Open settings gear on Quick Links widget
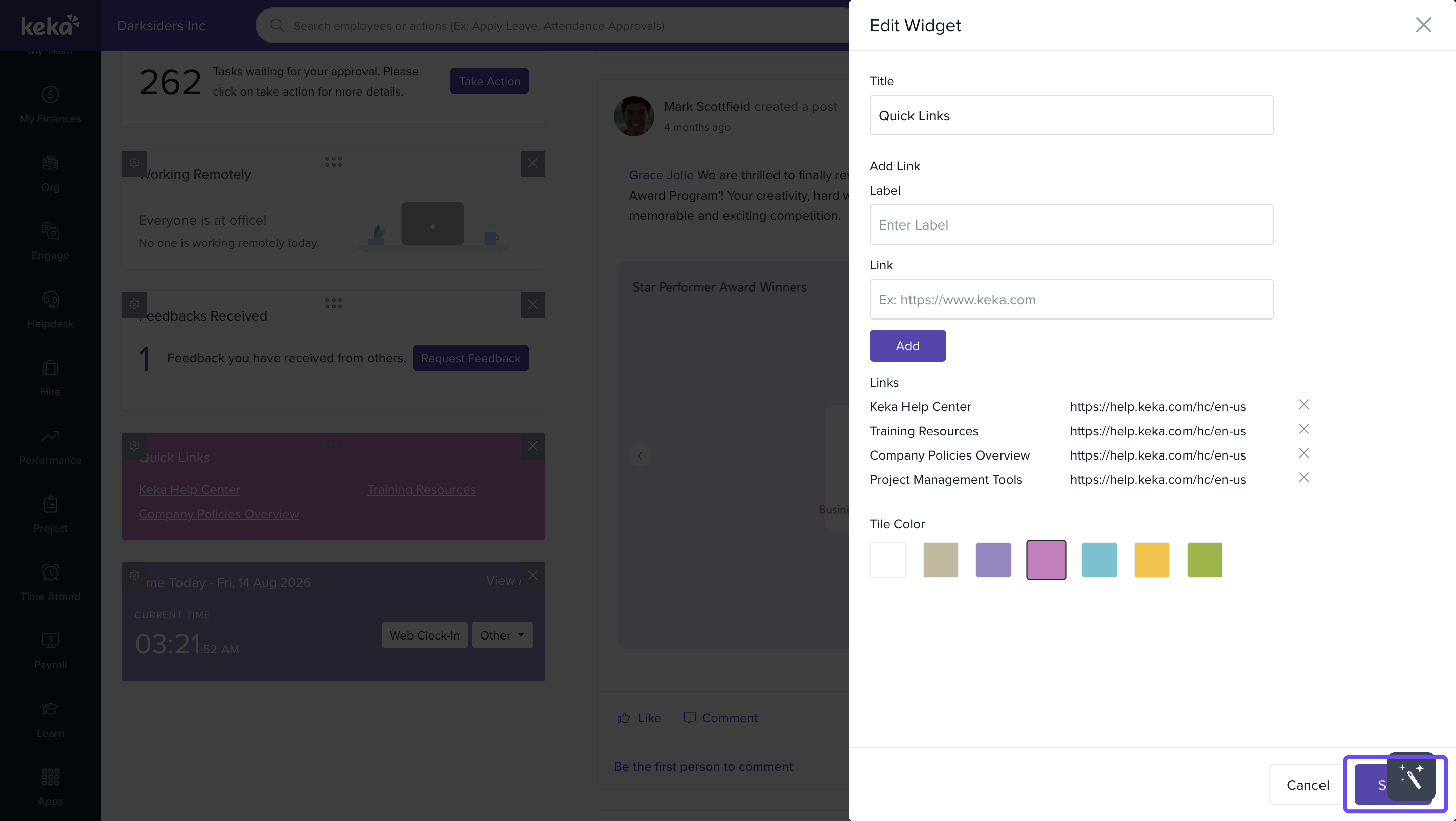The width and height of the screenshot is (1456, 821). click(x=134, y=446)
